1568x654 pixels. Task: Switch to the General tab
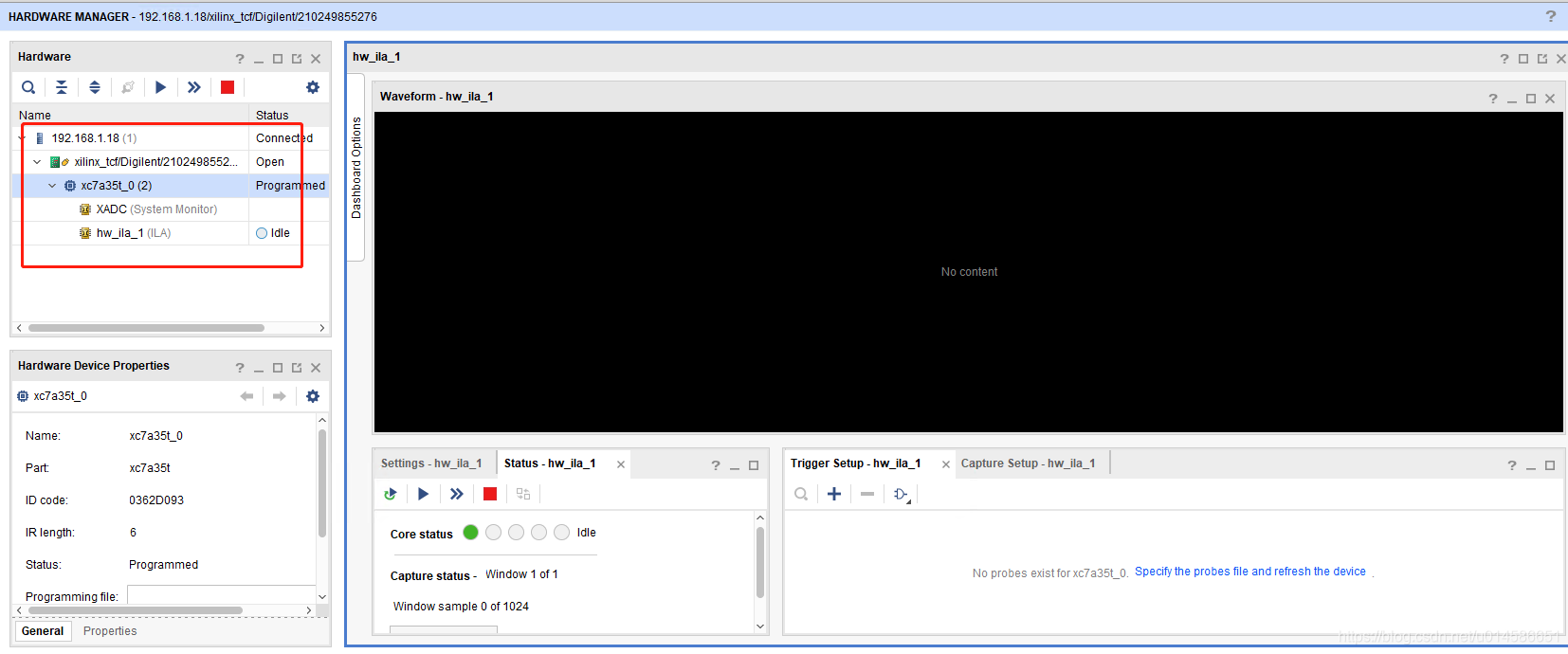point(43,631)
